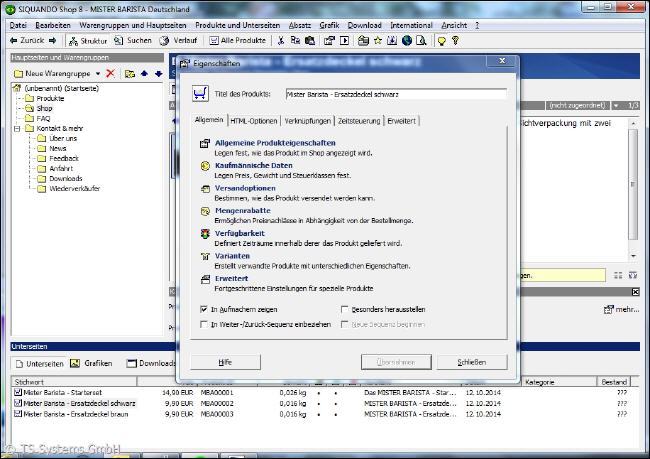This screenshot has width=650, height=459.
Task: Click the red X delete Warengruppe icon
Action: coord(110,73)
